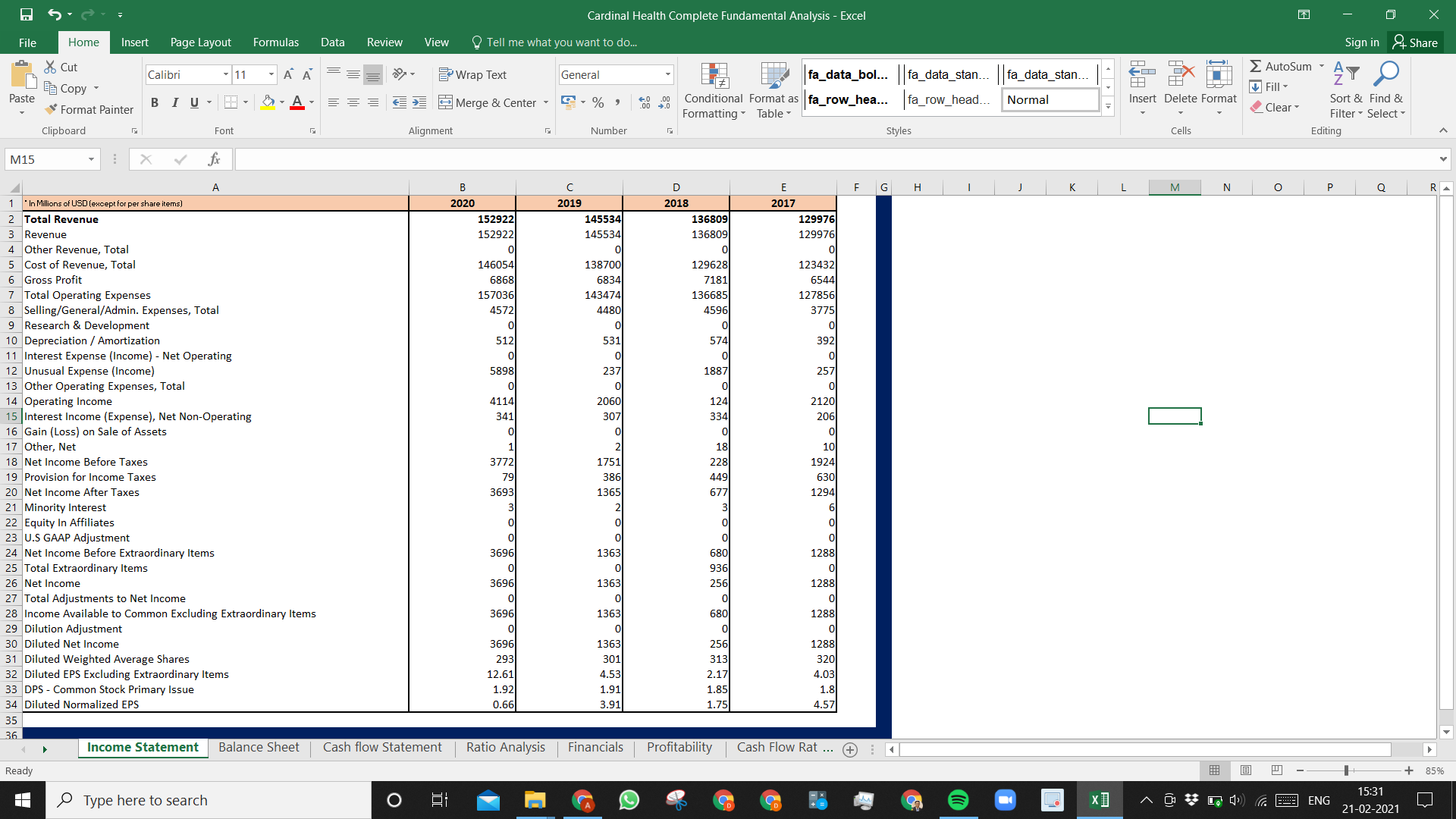Apply the Borders tool

(x=231, y=102)
